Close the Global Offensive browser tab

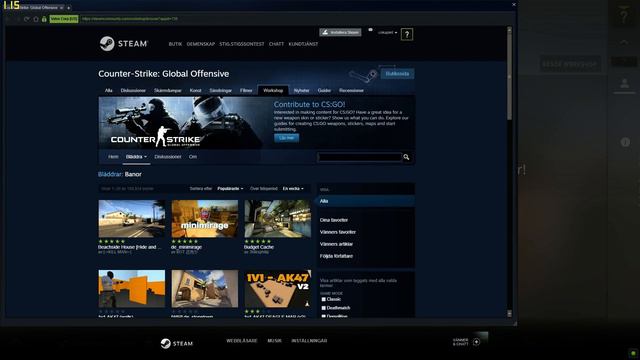[61, 7]
